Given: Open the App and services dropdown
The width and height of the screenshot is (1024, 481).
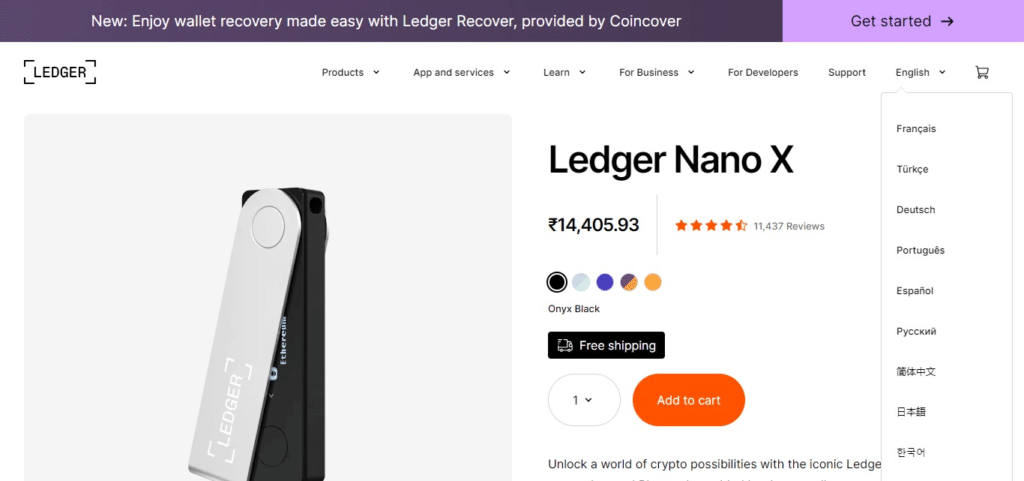Looking at the screenshot, I should point(461,72).
